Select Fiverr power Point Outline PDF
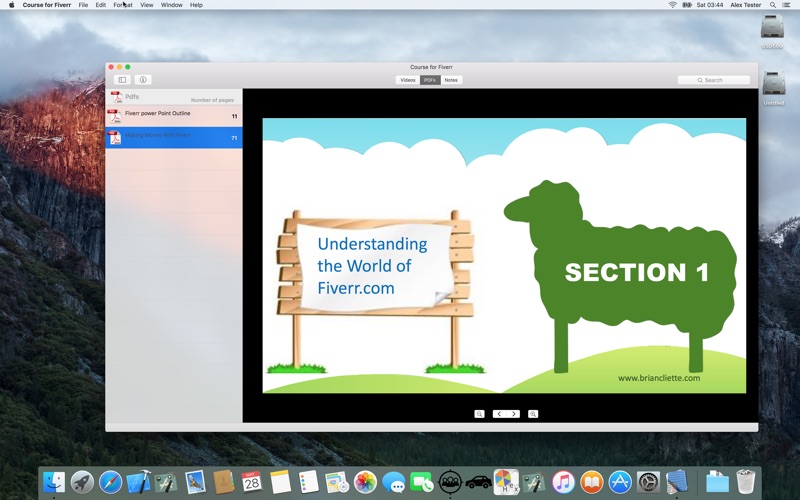This screenshot has width=800, height=500. [173, 116]
